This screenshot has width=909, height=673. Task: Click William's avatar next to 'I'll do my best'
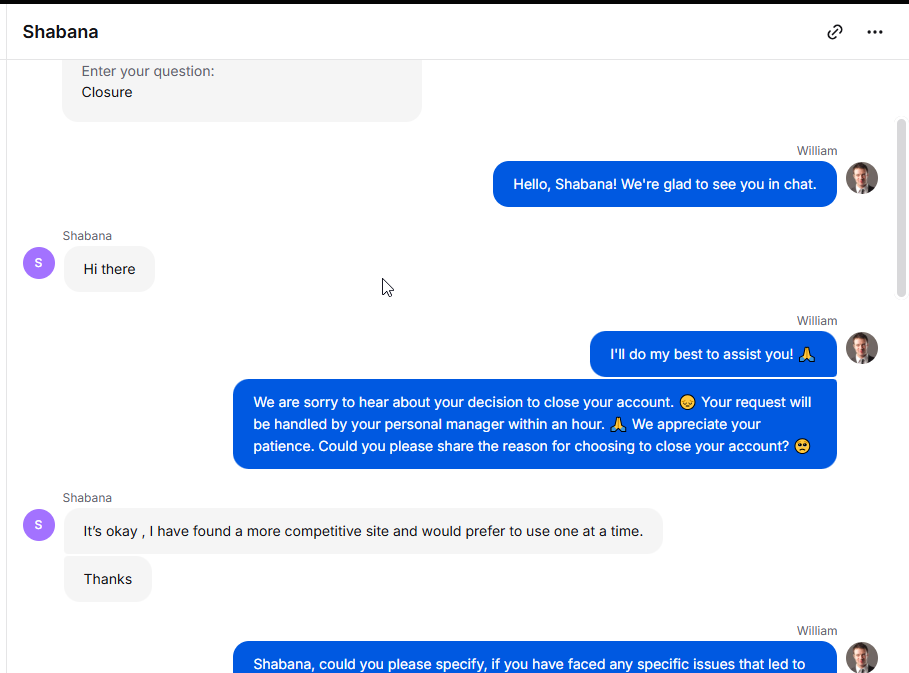pyautogui.click(x=861, y=348)
